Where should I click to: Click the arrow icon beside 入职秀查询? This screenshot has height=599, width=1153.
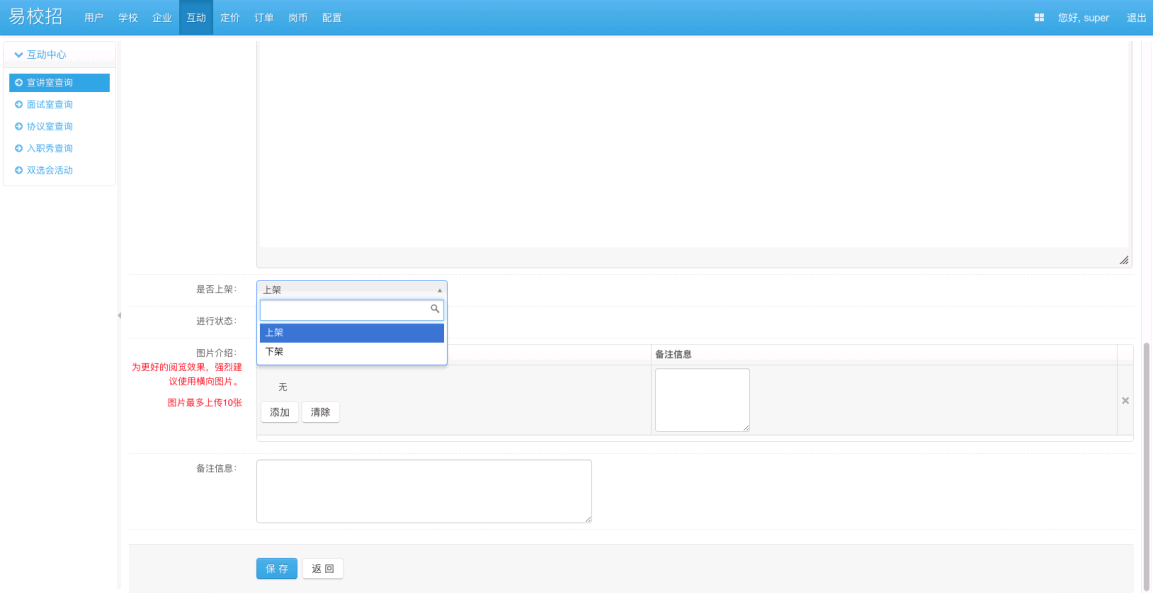tap(18, 149)
